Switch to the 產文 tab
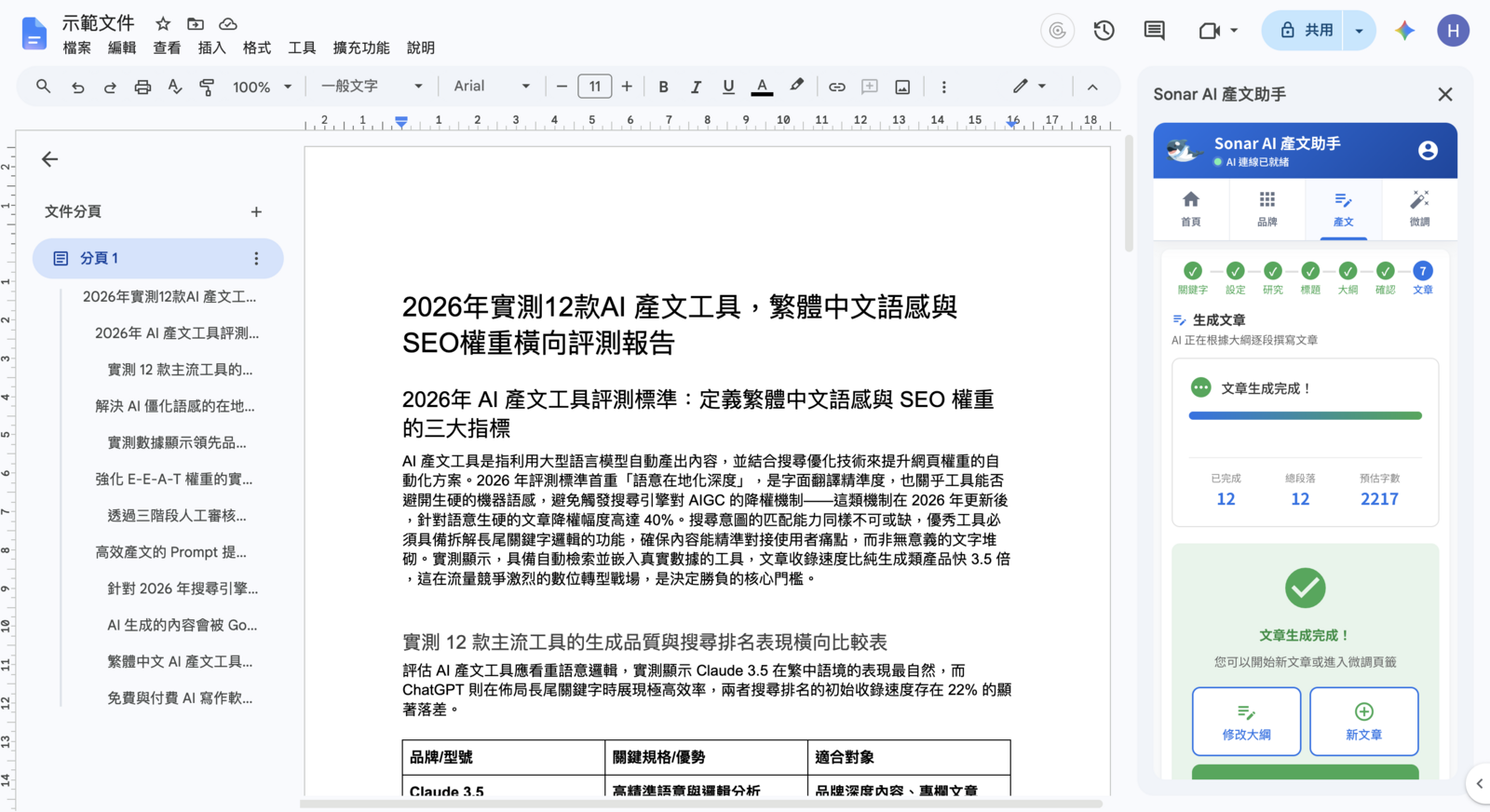This screenshot has width=1490, height=812. (1343, 209)
